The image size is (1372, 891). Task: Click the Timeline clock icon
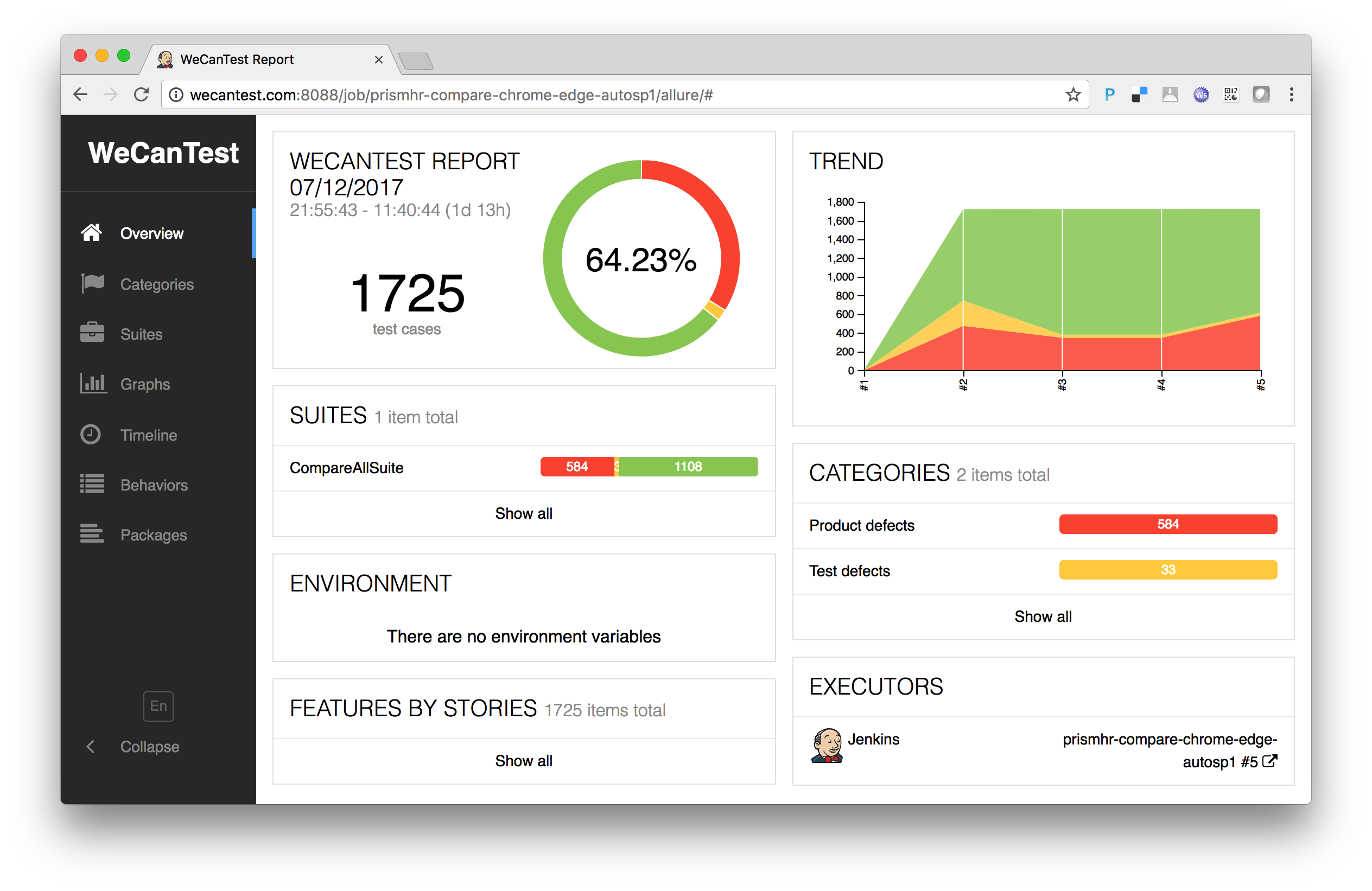click(91, 435)
